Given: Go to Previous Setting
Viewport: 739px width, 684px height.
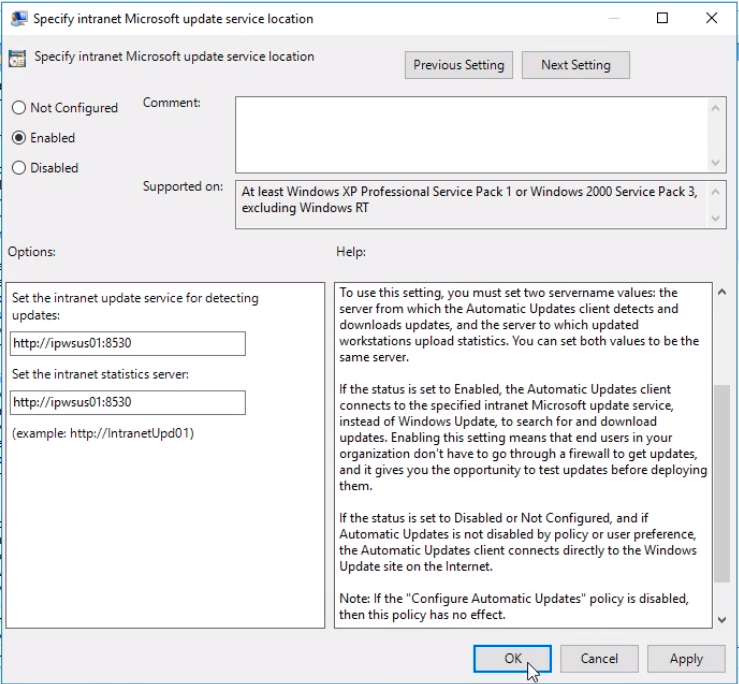Looking at the screenshot, I should (x=459, y=65).
